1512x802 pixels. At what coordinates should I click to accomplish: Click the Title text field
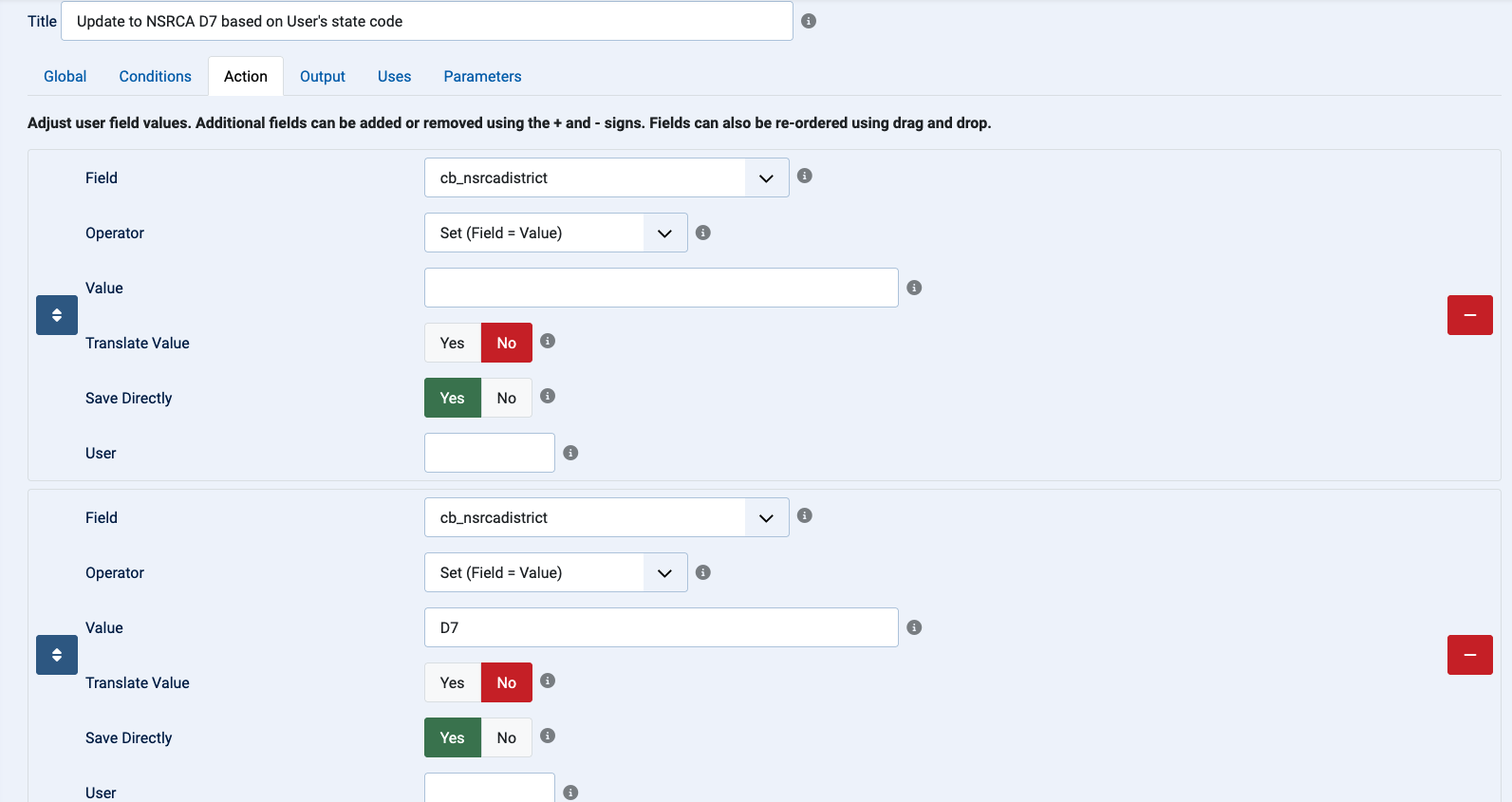point(427,21)
